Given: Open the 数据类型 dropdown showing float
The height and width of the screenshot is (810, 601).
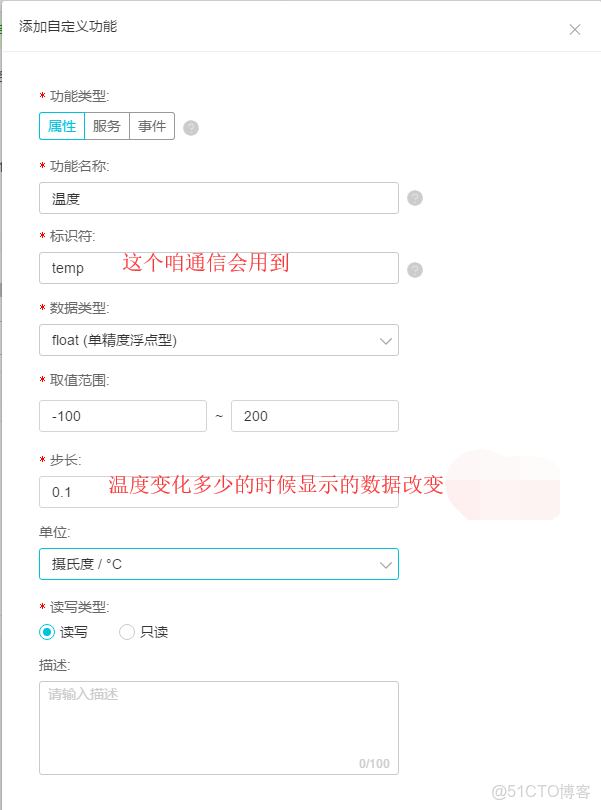Looking at the screenshot, I should (218, 340).
